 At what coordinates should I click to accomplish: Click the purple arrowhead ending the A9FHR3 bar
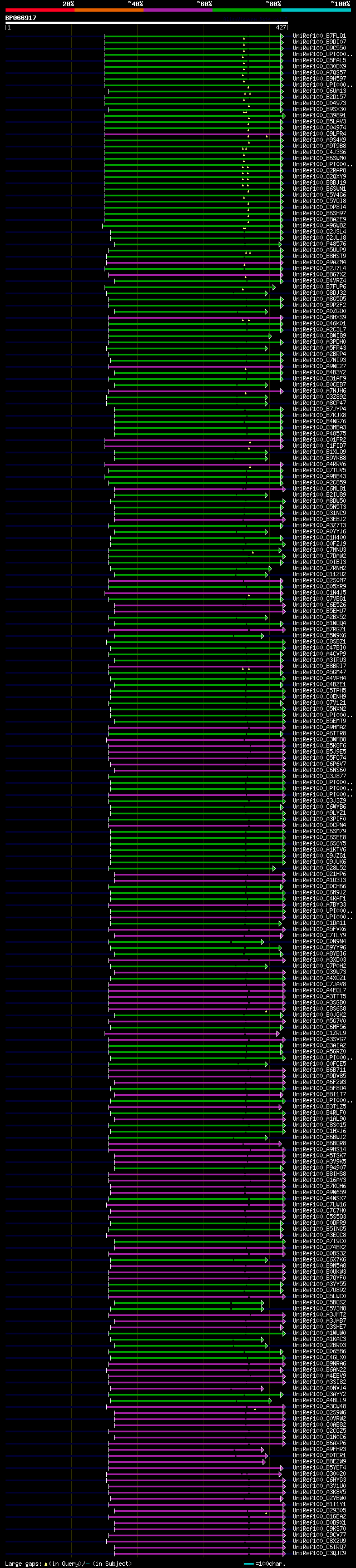click(263, 1450)
